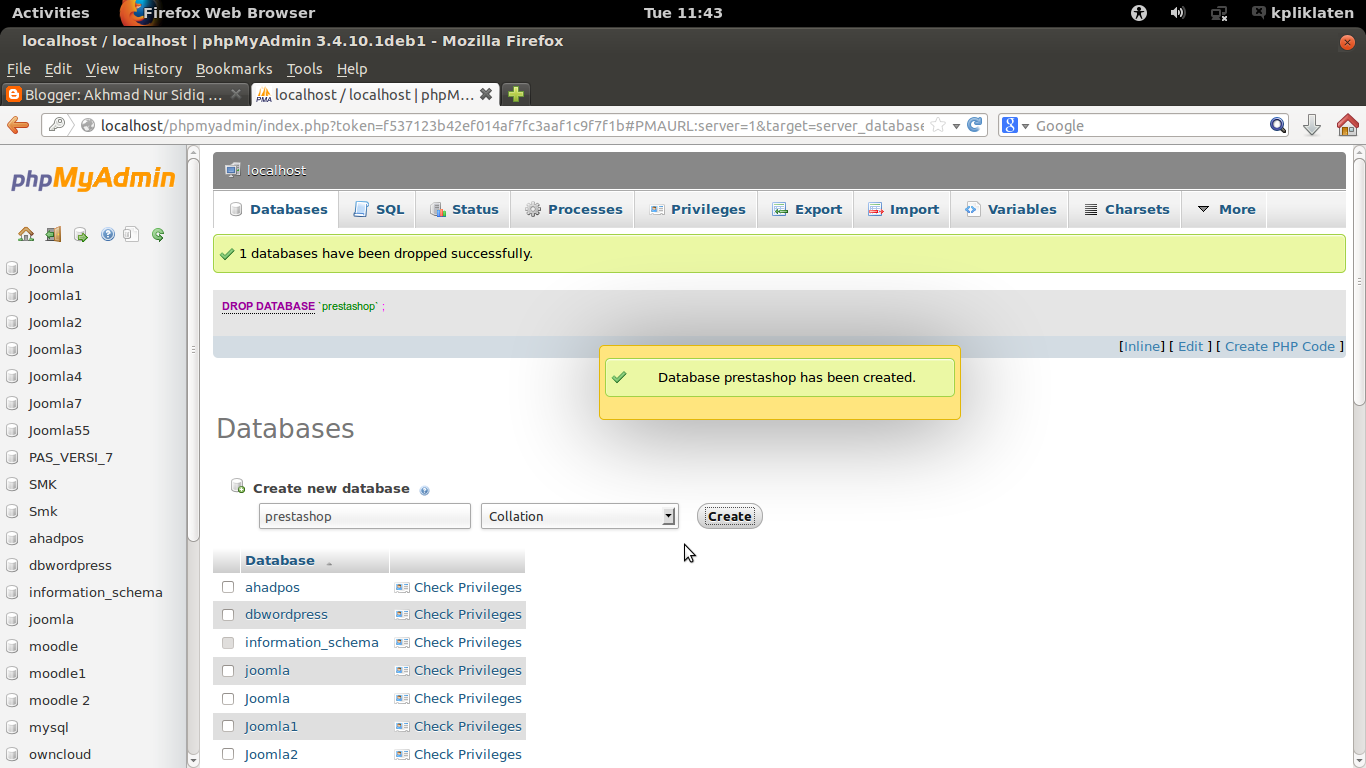1366x768 pixels.
Task: Sort by the Database column header
Action: (280, 560)
